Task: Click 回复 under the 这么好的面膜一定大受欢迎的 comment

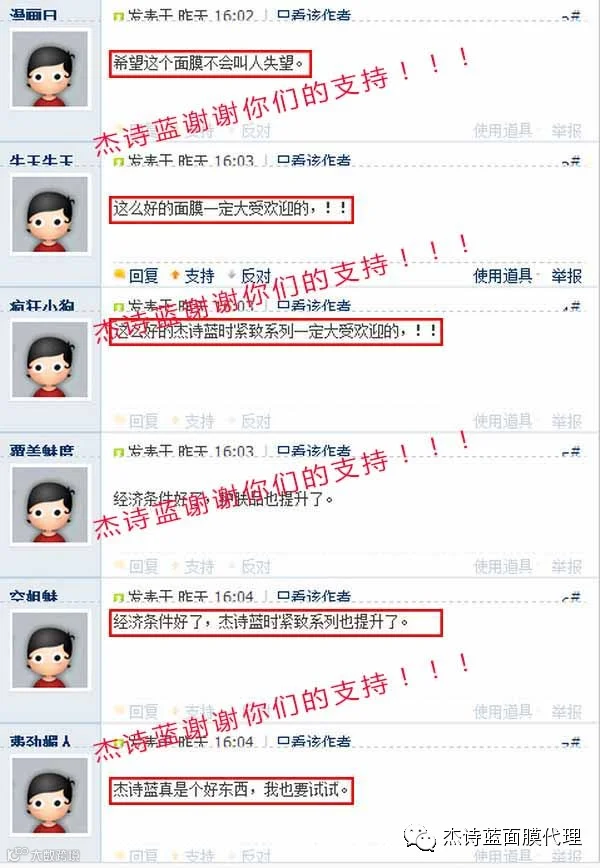Action: coord(143,275)
